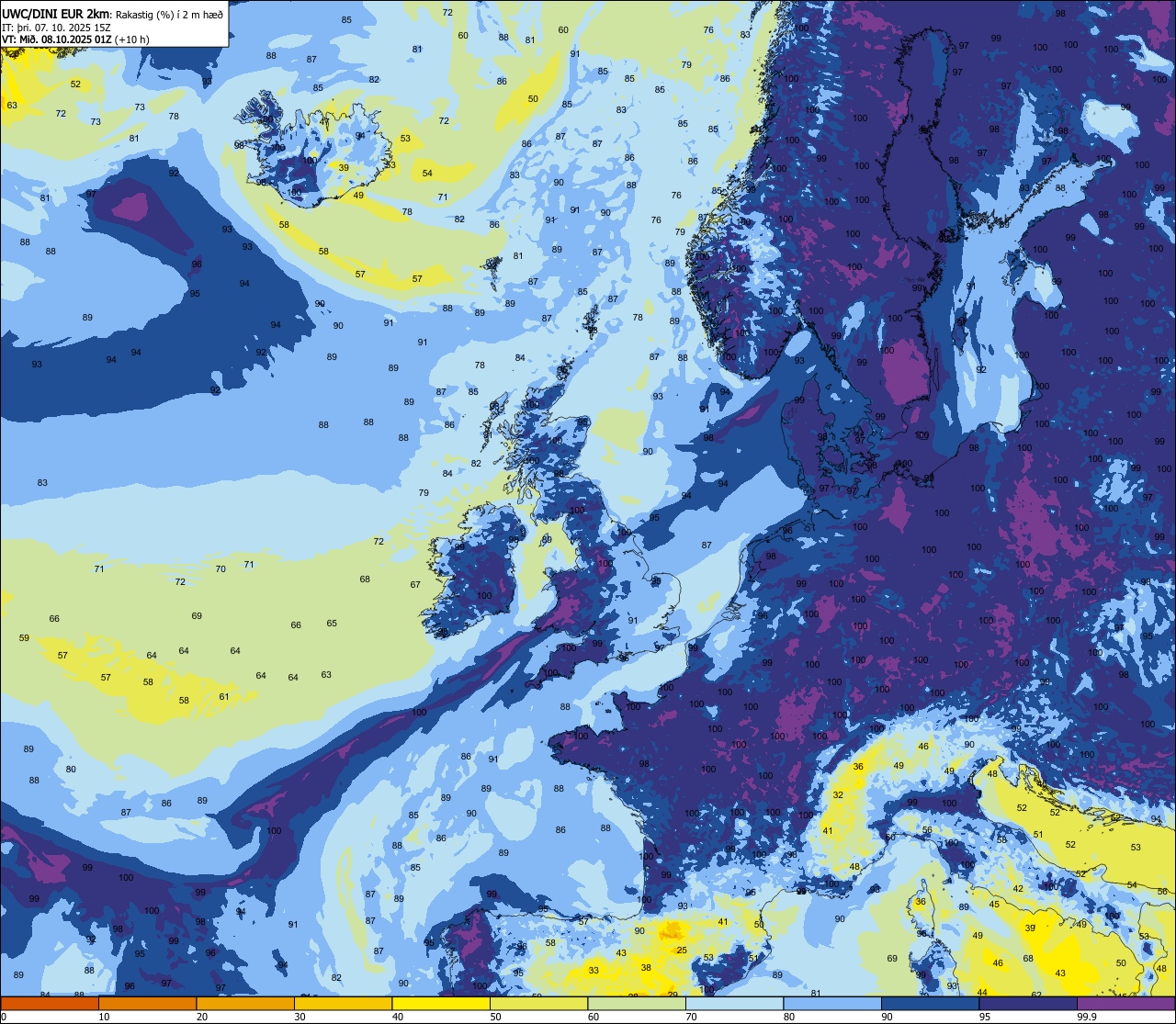Click the "(+10 h)" forecast offset text
This screenshot has height=1024, width=1176.
tap(131, 39)
